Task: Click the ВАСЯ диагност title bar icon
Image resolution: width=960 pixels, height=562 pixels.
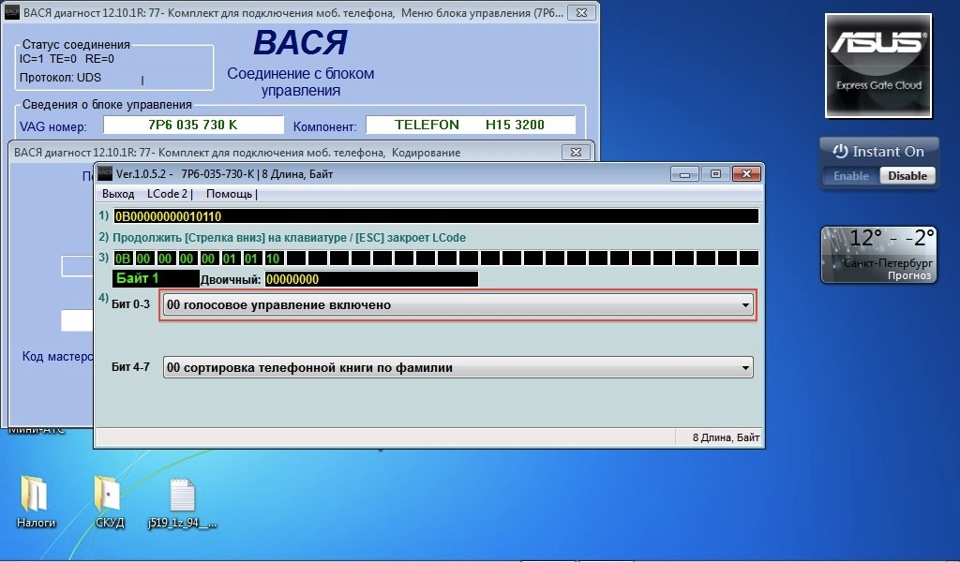Action: point(12,12)
